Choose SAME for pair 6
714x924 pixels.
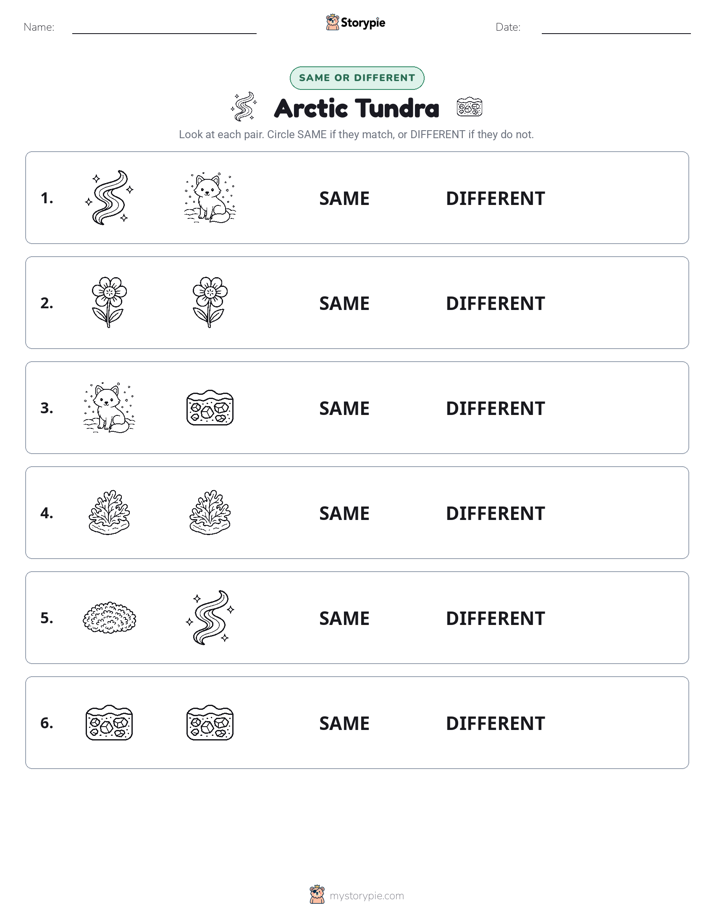coord(344,723)
